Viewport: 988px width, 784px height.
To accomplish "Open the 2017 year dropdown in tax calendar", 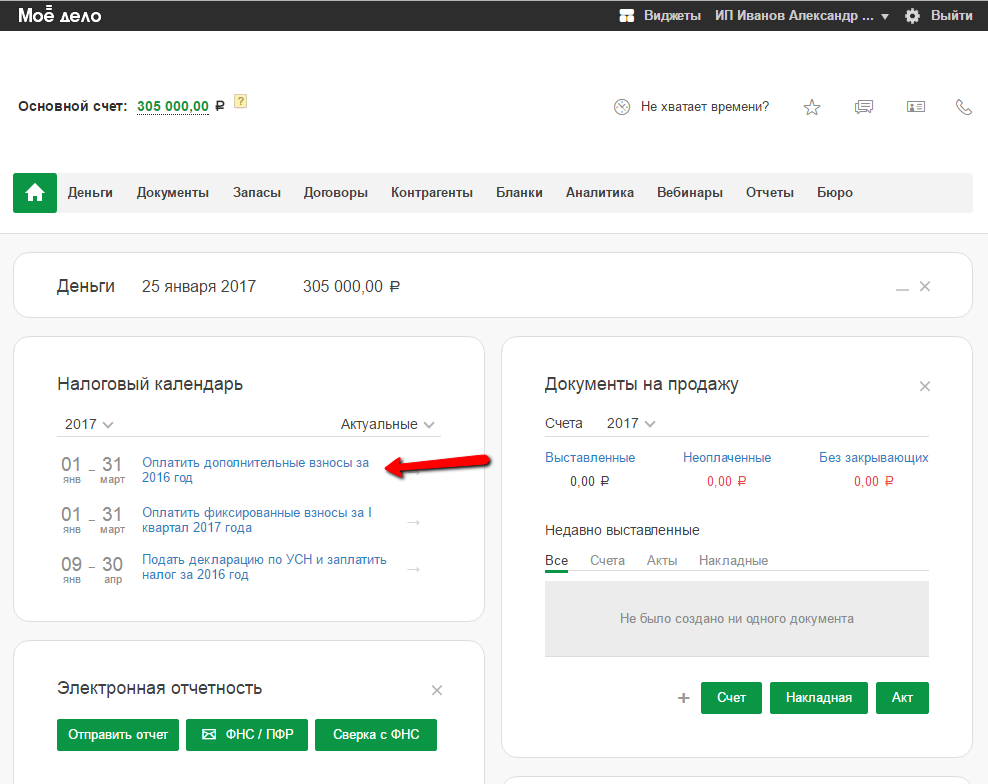I will 89,425.
